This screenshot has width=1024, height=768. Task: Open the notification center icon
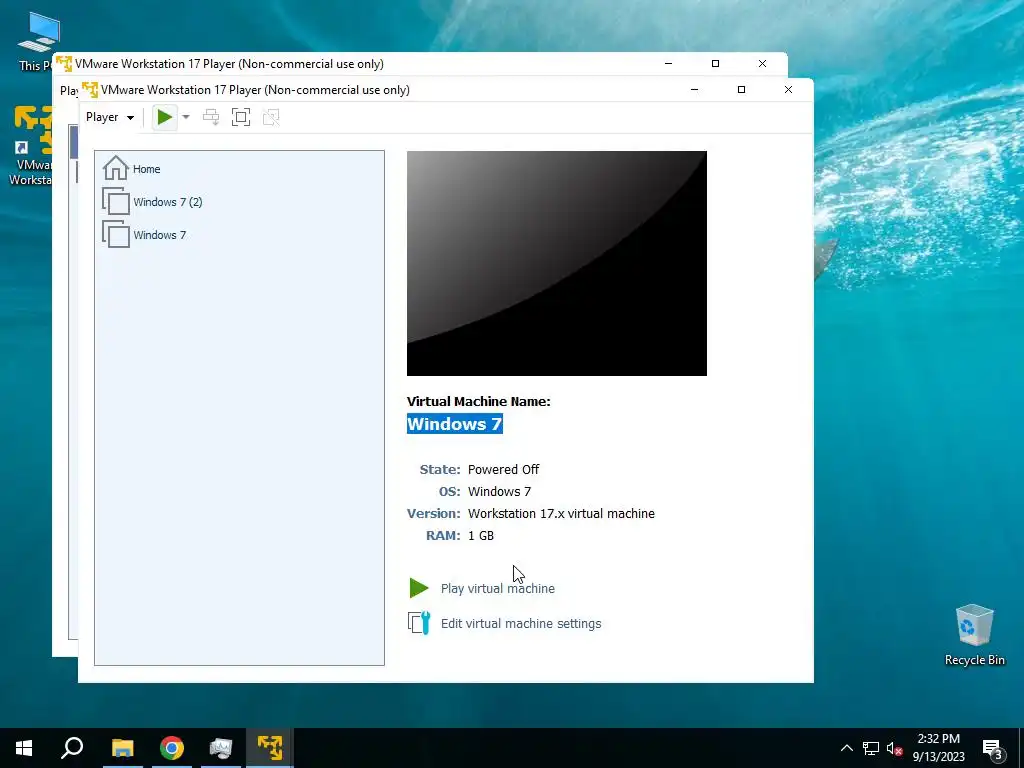pyautogui.click(x=993, y=748)
